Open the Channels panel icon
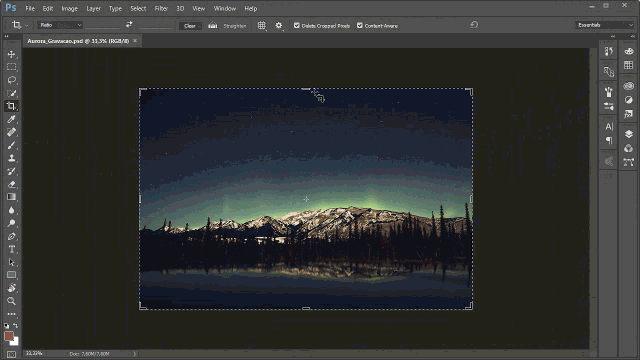Screen dimensions: 640x360 point(629,148)
